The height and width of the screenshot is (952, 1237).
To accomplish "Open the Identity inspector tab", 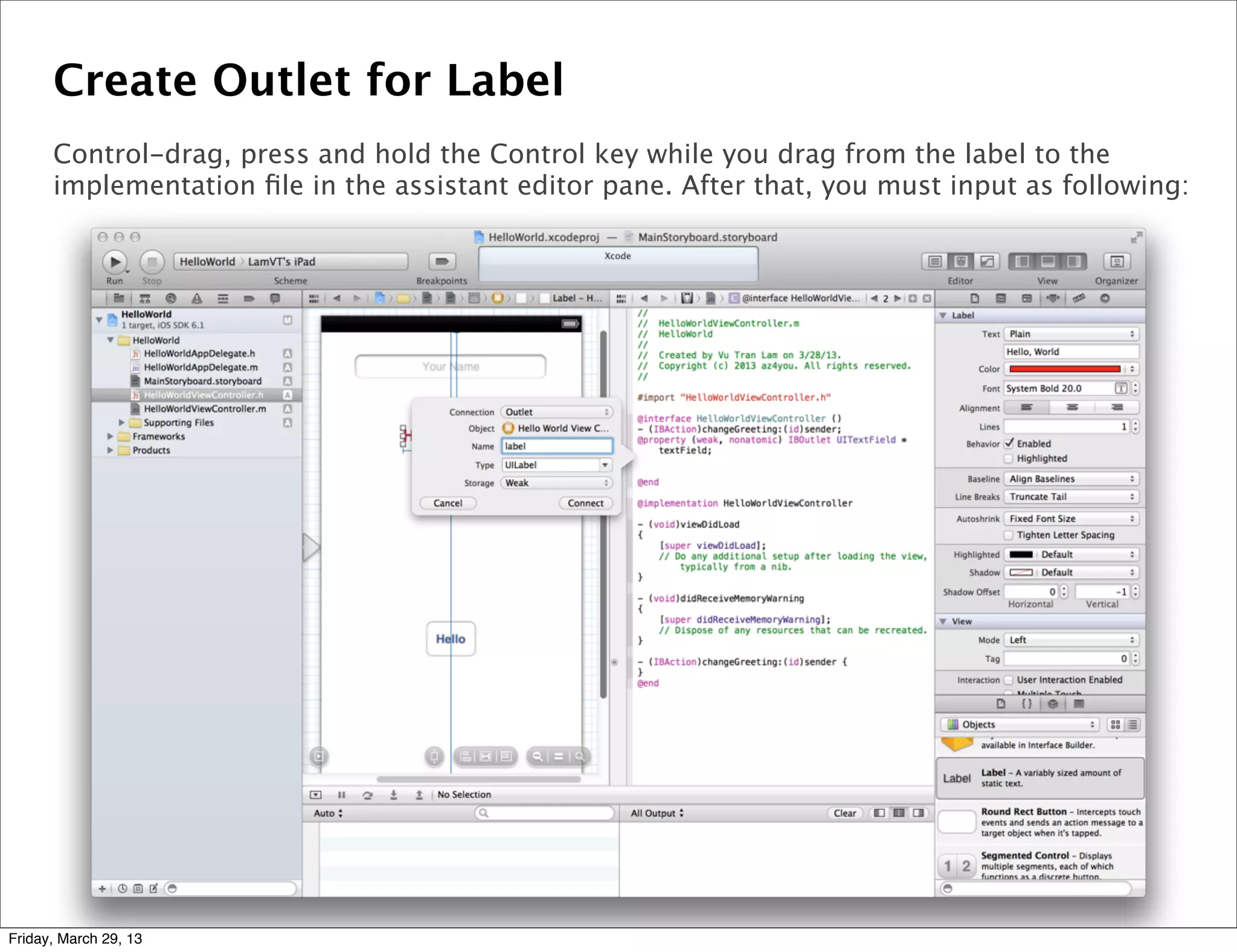I will 1026,298.
